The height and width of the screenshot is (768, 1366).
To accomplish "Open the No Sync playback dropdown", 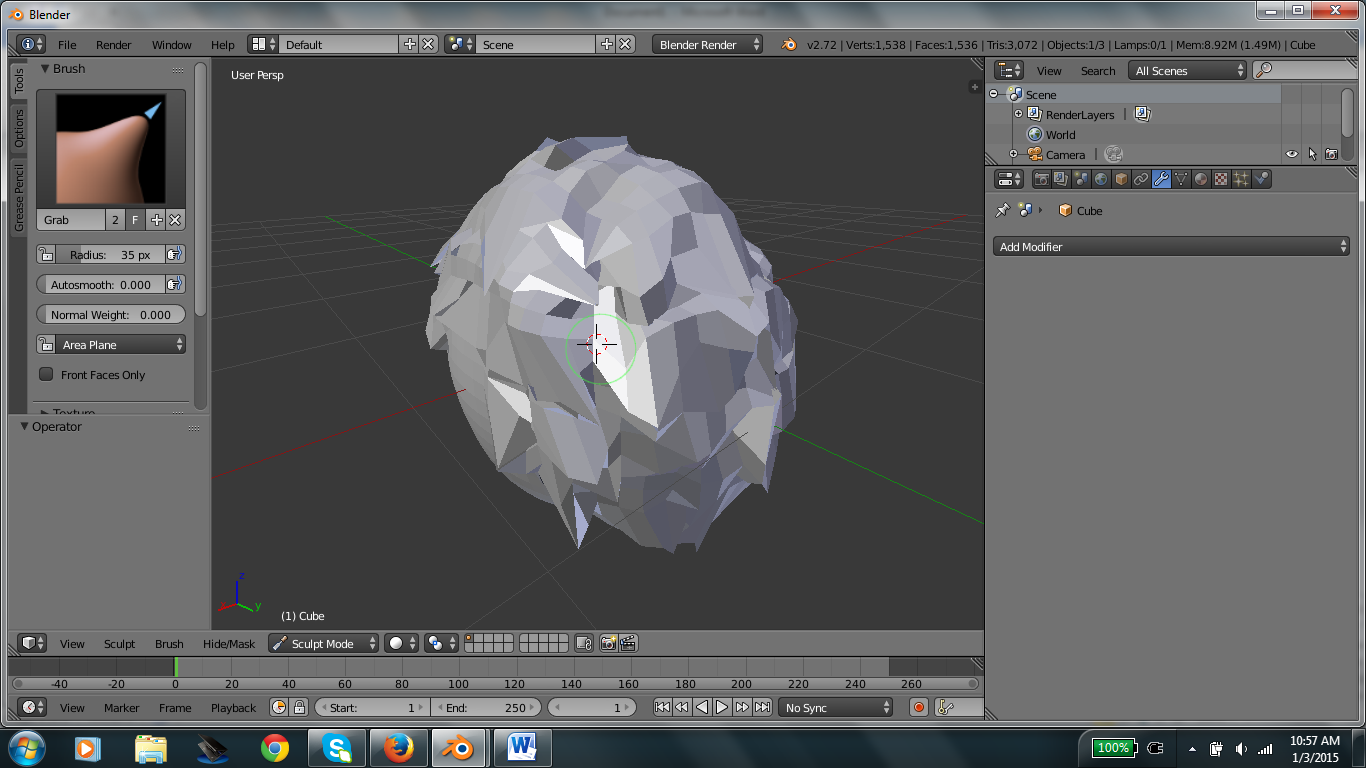I will click(x=835, y=707).
